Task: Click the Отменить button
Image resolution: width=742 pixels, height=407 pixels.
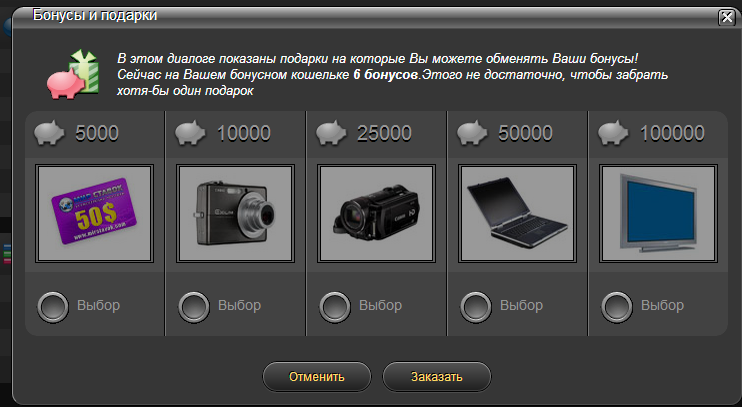Action: [x=317, y=377]
